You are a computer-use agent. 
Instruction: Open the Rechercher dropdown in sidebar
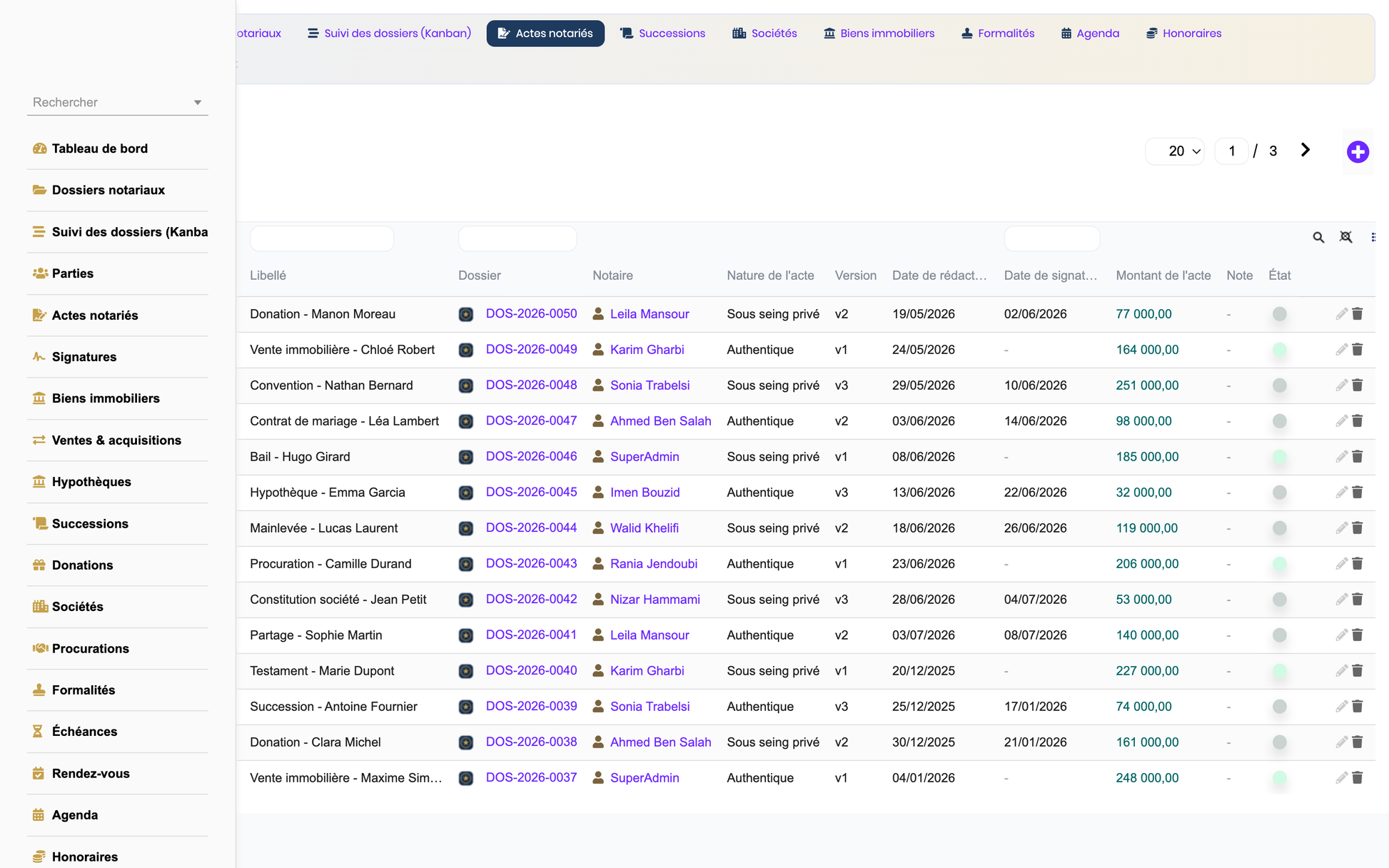pyautogui.click(x=118, y=102)
